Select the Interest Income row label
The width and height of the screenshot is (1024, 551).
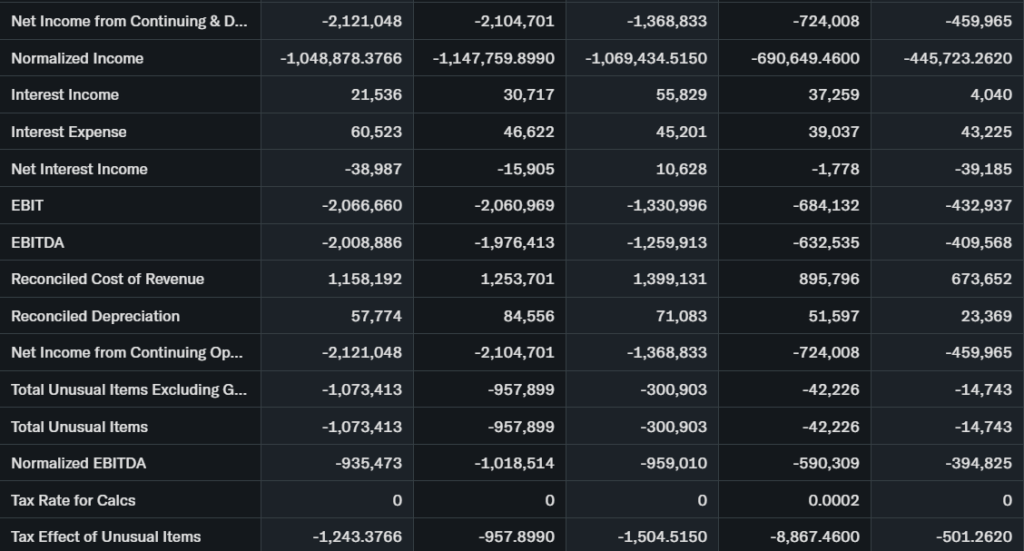click(x=65, y=95)
